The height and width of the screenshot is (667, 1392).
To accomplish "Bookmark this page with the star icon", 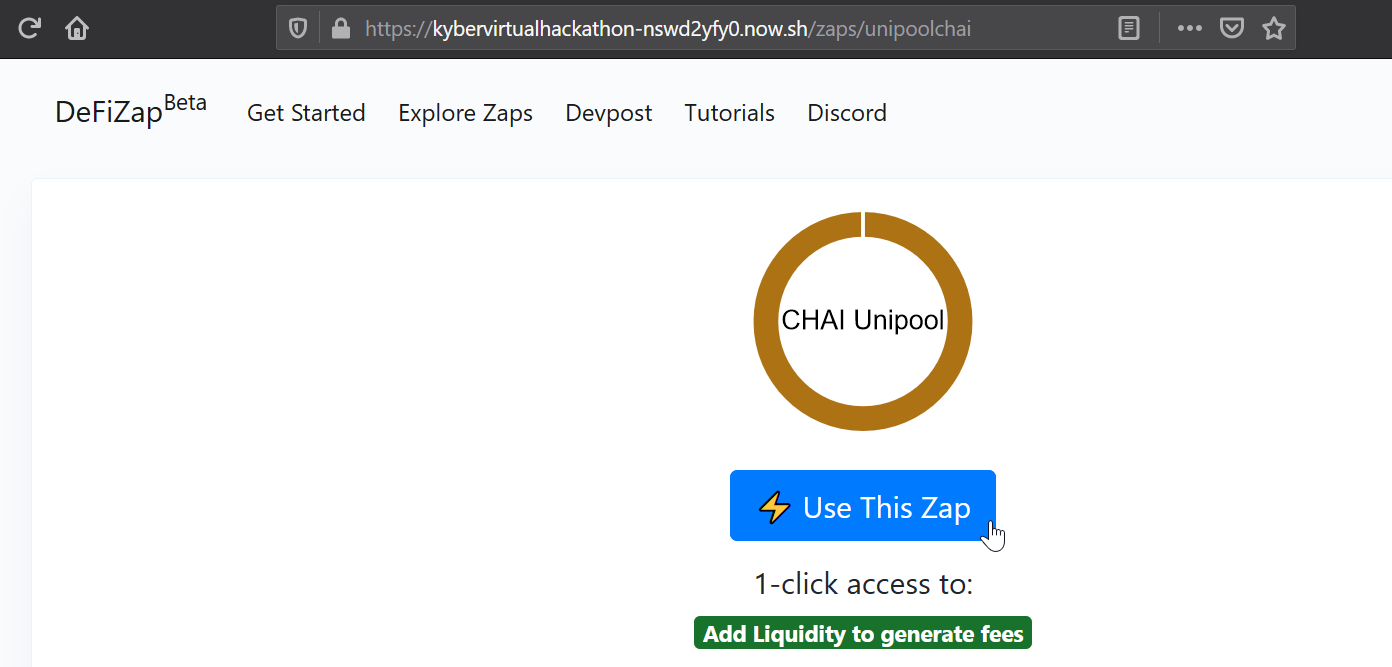I will coord(1274,29).
